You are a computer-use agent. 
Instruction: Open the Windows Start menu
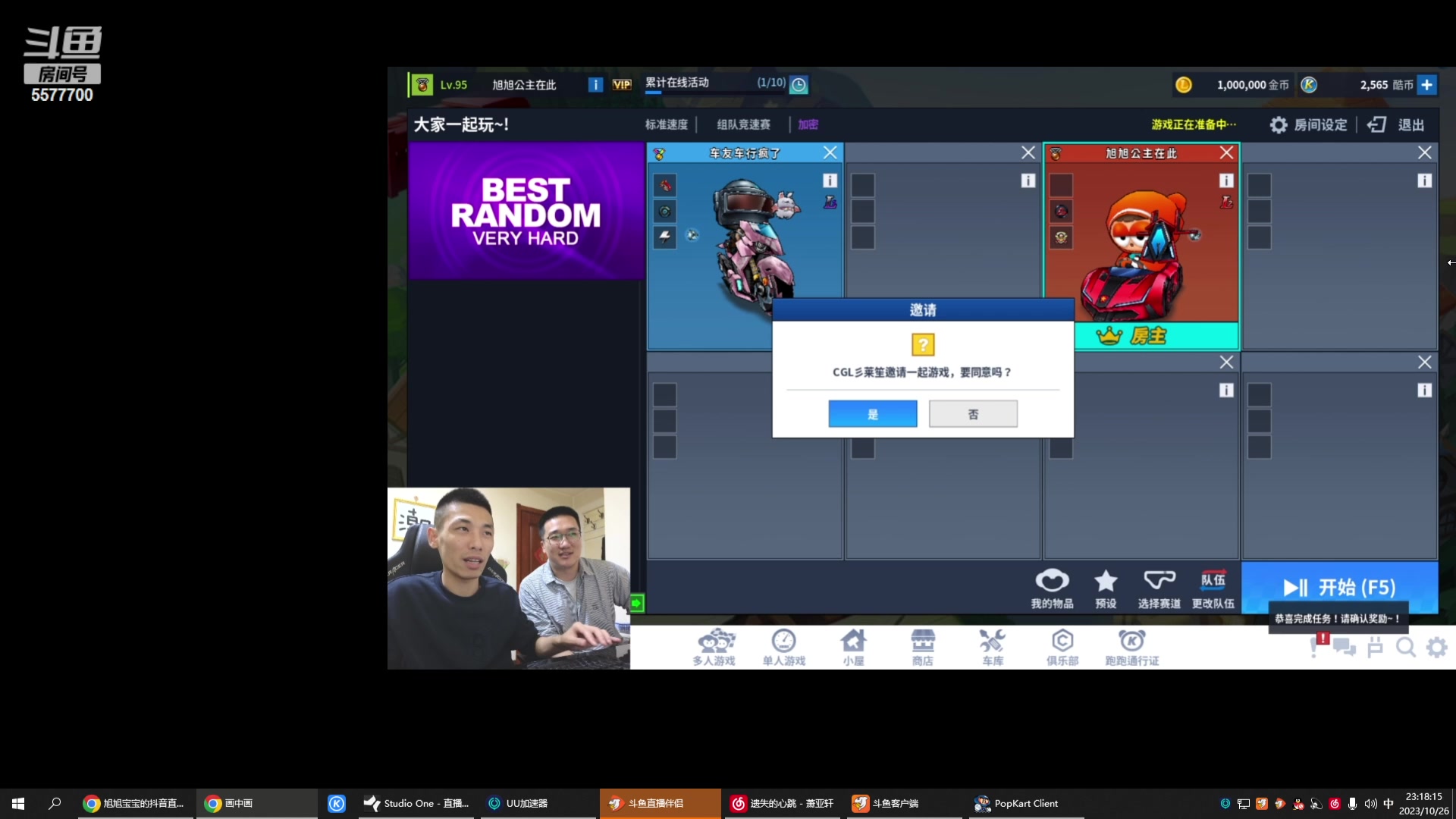[18, 803]
